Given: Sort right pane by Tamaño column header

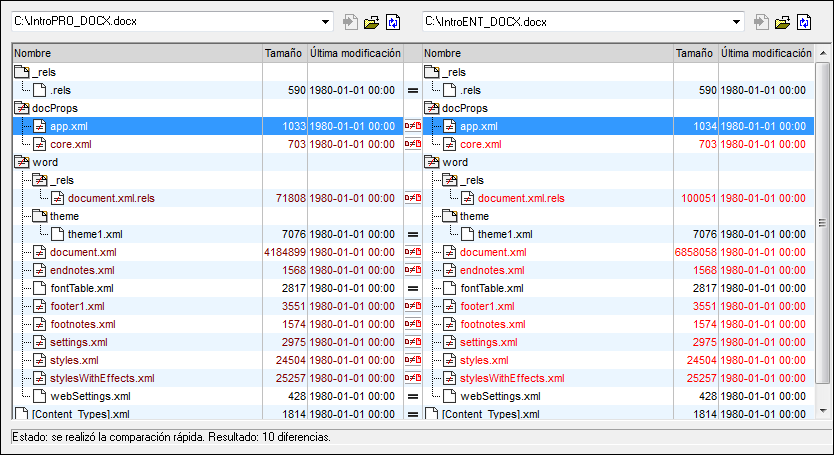Looking at the screenshot, I should pos(695,52).
